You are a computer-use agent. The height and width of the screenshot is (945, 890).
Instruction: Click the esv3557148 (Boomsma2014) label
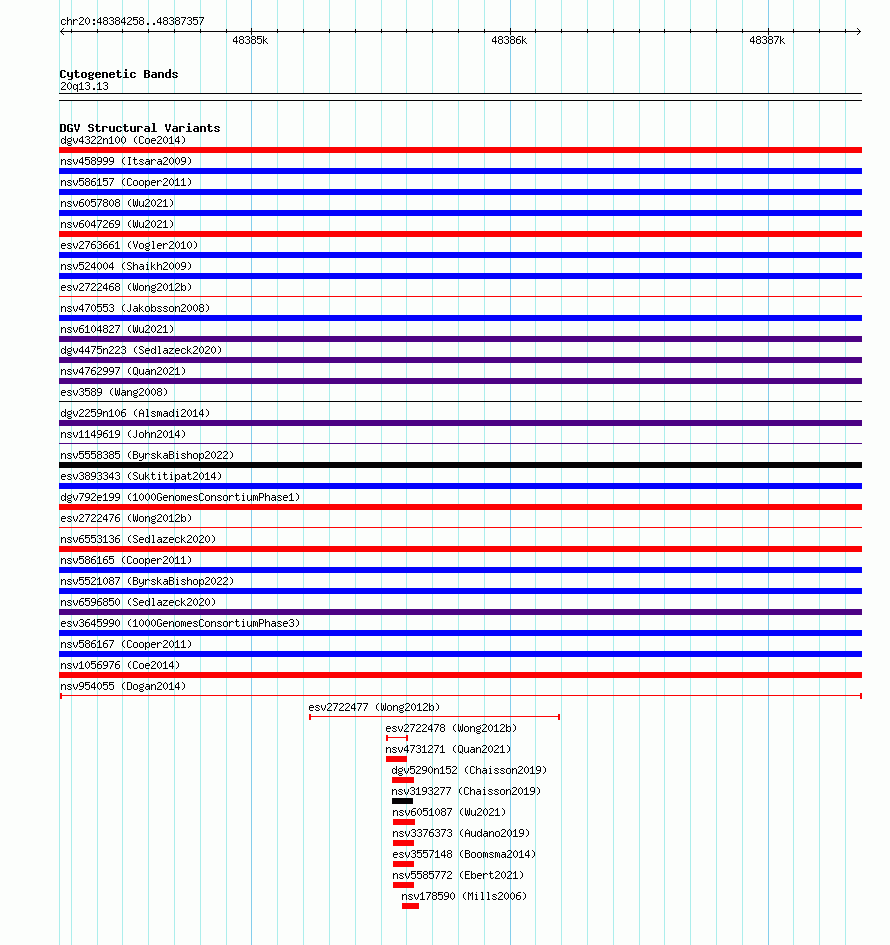465,855
